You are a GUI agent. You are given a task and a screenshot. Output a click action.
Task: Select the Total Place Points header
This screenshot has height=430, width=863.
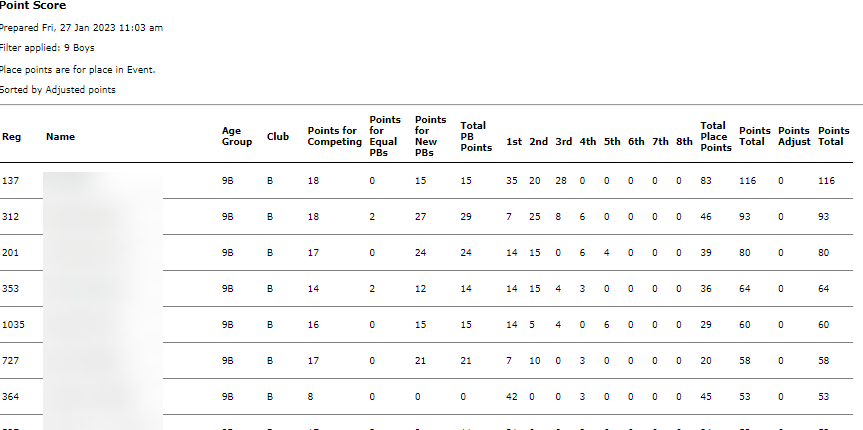point(716,137)
